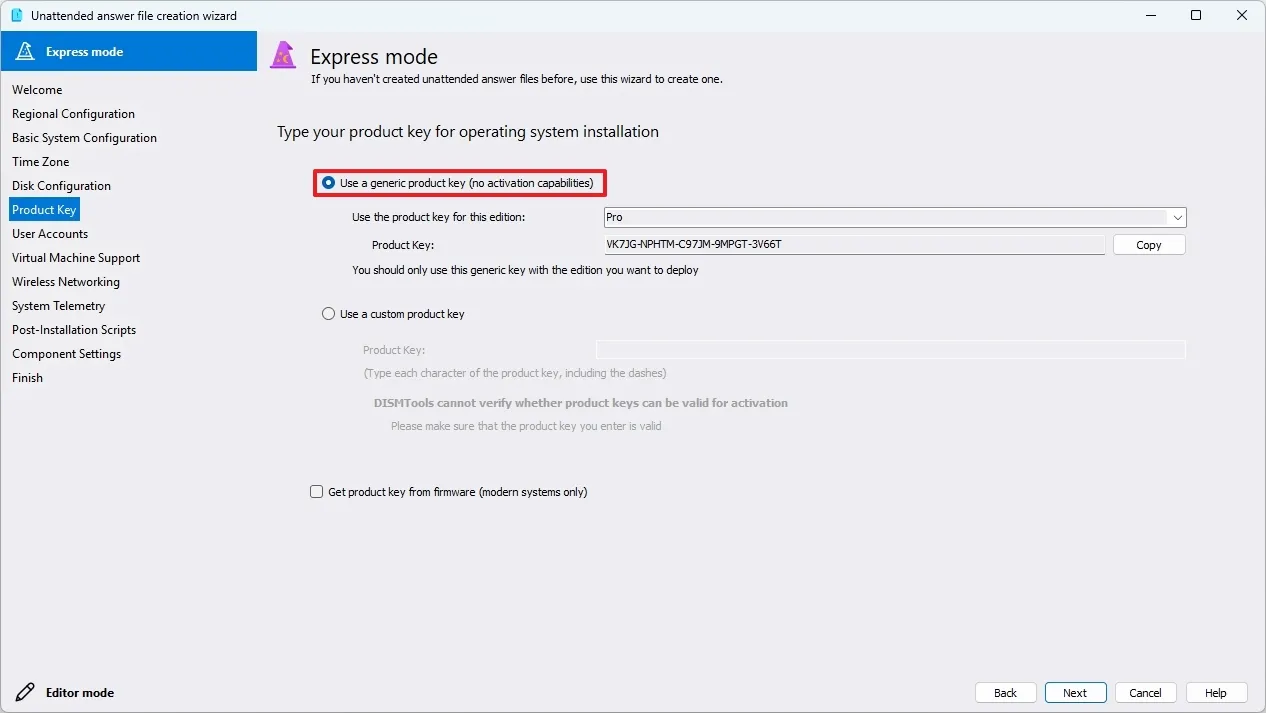Click the Express mode flask icon
Screen dimensions: 1266x713
click(x=25, y=52)
